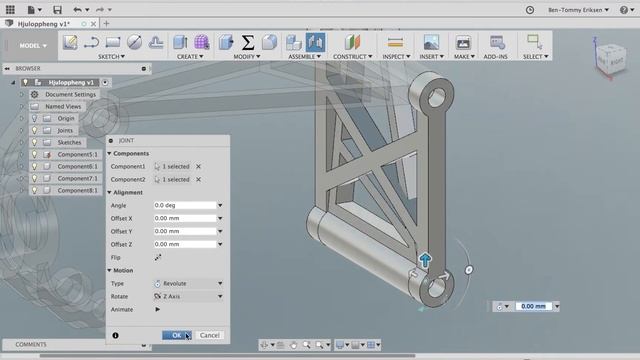Viewport: 640px width, 360px height.
Task: Open the Offset X dropdown arrow
Action: pos(220,218)
